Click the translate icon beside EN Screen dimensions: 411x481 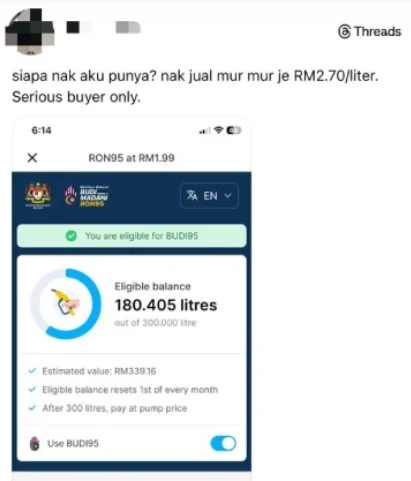point(192,195)
